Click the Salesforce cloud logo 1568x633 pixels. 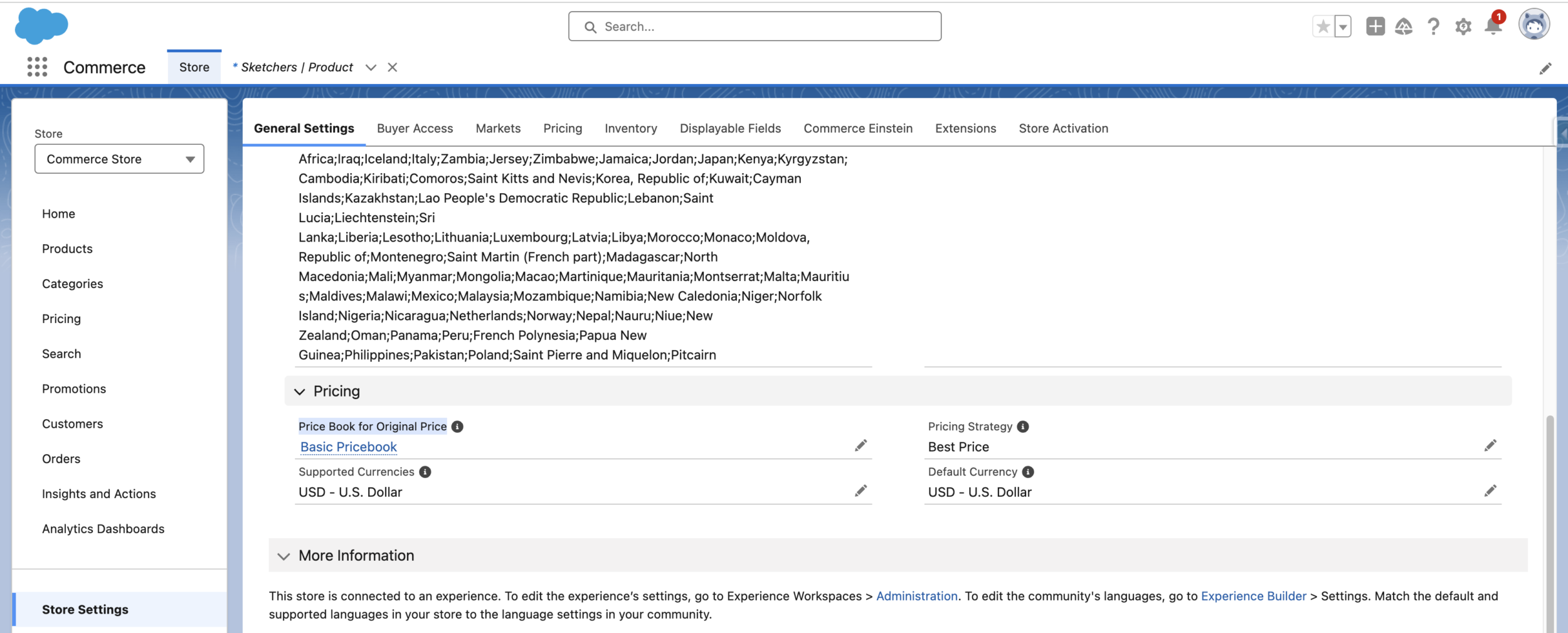click(41, 26)
